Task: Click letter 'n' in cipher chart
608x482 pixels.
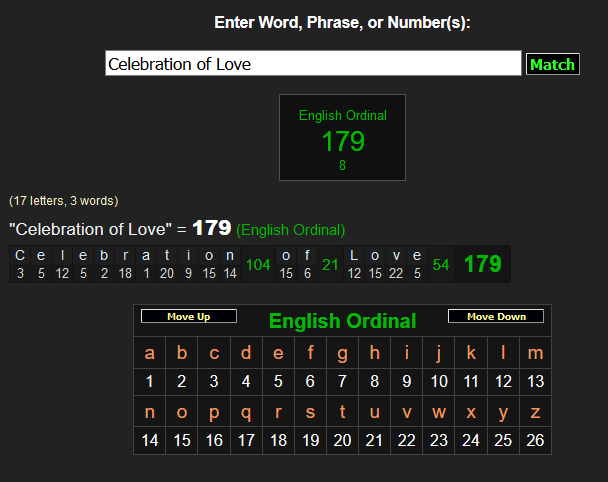Action: pos(150,411)
